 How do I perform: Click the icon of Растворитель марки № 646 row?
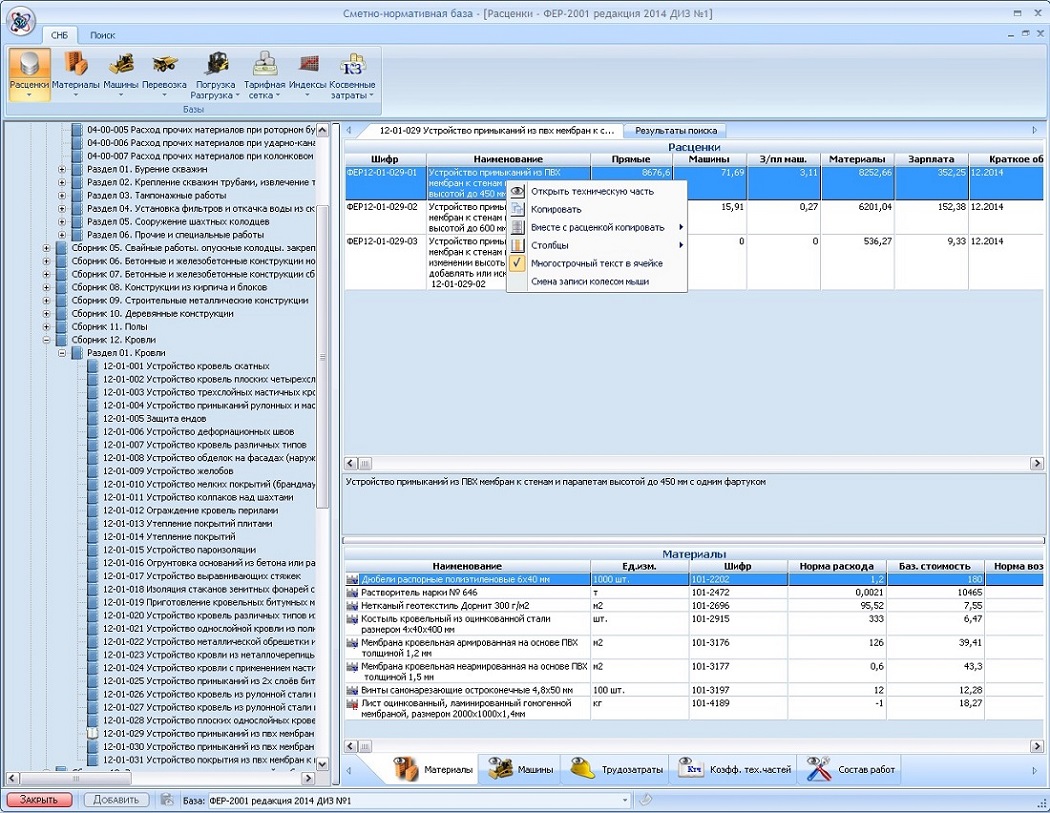pyautogui.click(x=352, y=593)
